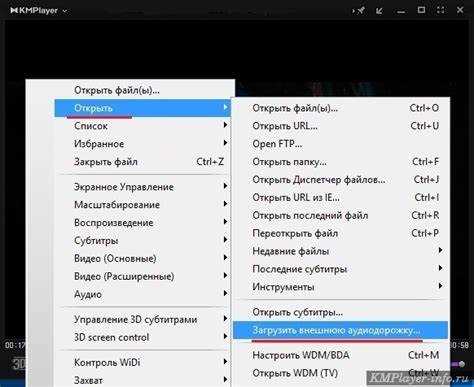
Task: Open Управление 3D субтитрами submenu
Action: pyautogui.click(x=143, y=319)
